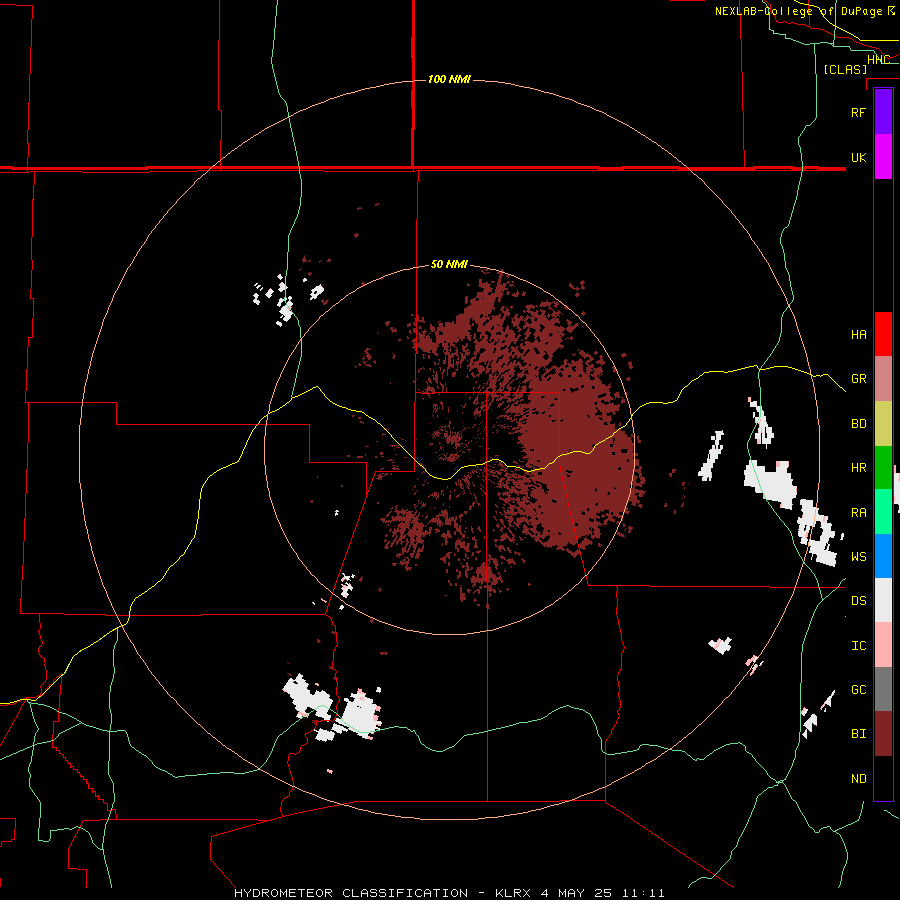Click the red HA color swatch
This screenshot has width=900, height=900.
[883, 334]
